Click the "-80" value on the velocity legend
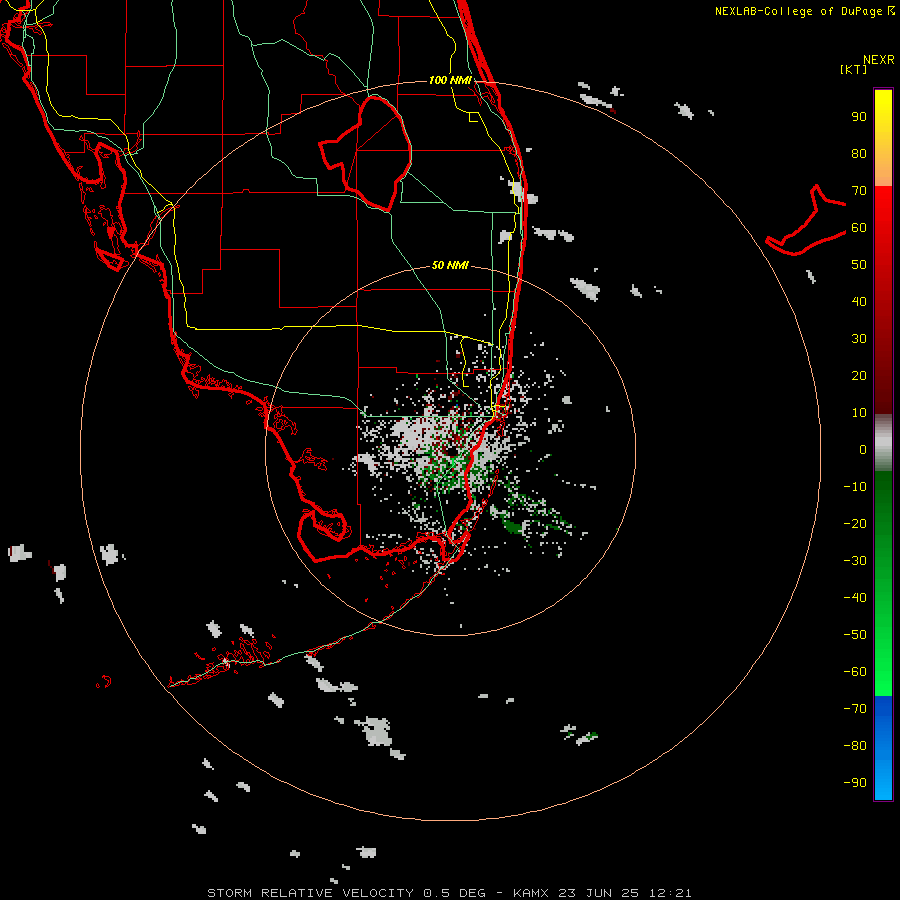900x900 pixels. pyautogui.click(x=855, y=746)
